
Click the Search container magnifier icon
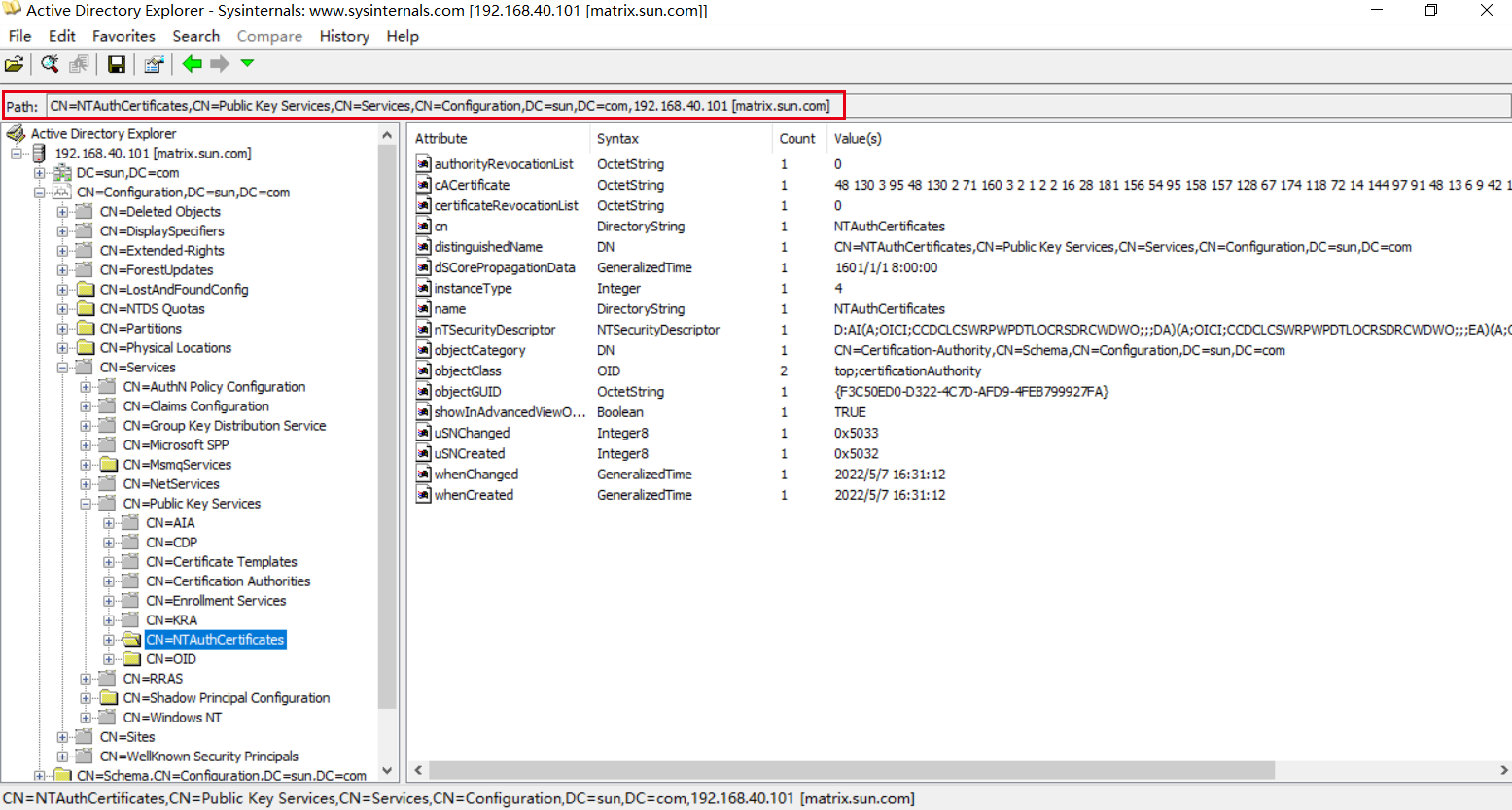pos(50,64)
